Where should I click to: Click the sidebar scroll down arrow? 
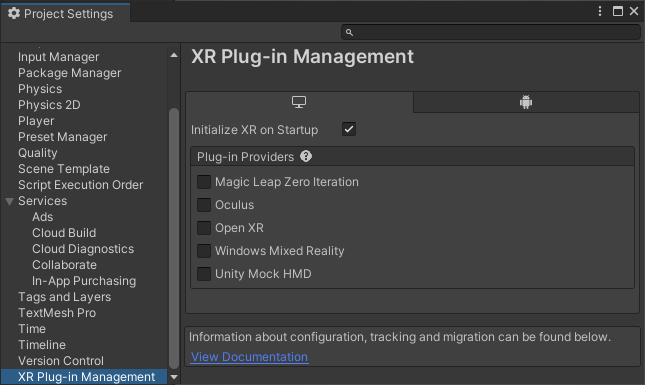coord(174,377)
